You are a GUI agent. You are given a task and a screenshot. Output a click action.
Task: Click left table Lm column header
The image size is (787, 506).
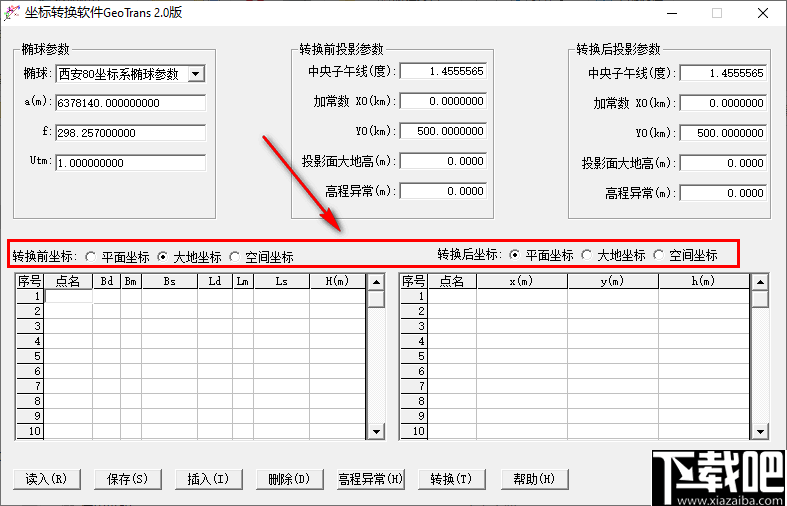pyautogui.click(x=243, y=282)
